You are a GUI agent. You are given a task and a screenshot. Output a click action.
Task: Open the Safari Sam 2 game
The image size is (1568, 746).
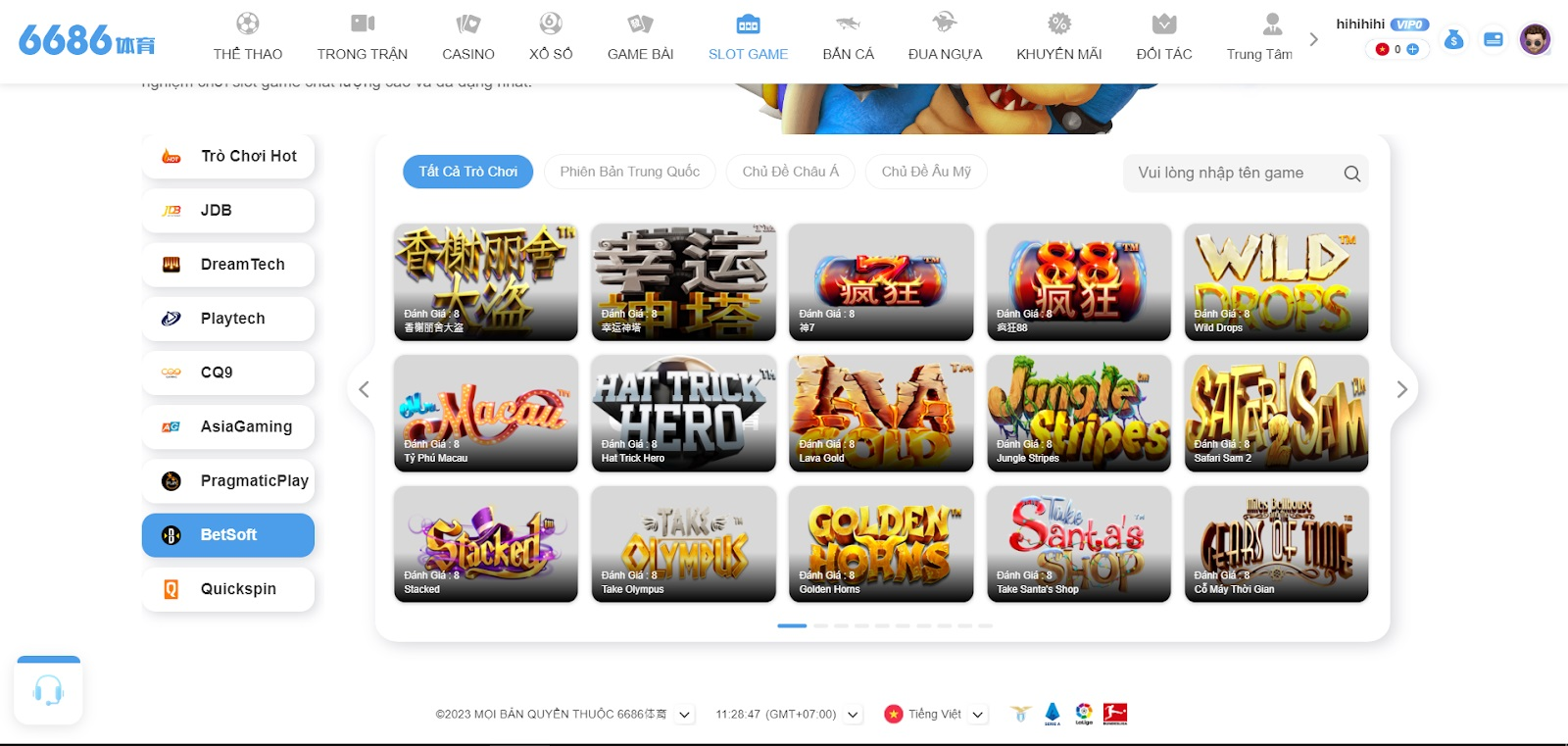[1276, 414]
